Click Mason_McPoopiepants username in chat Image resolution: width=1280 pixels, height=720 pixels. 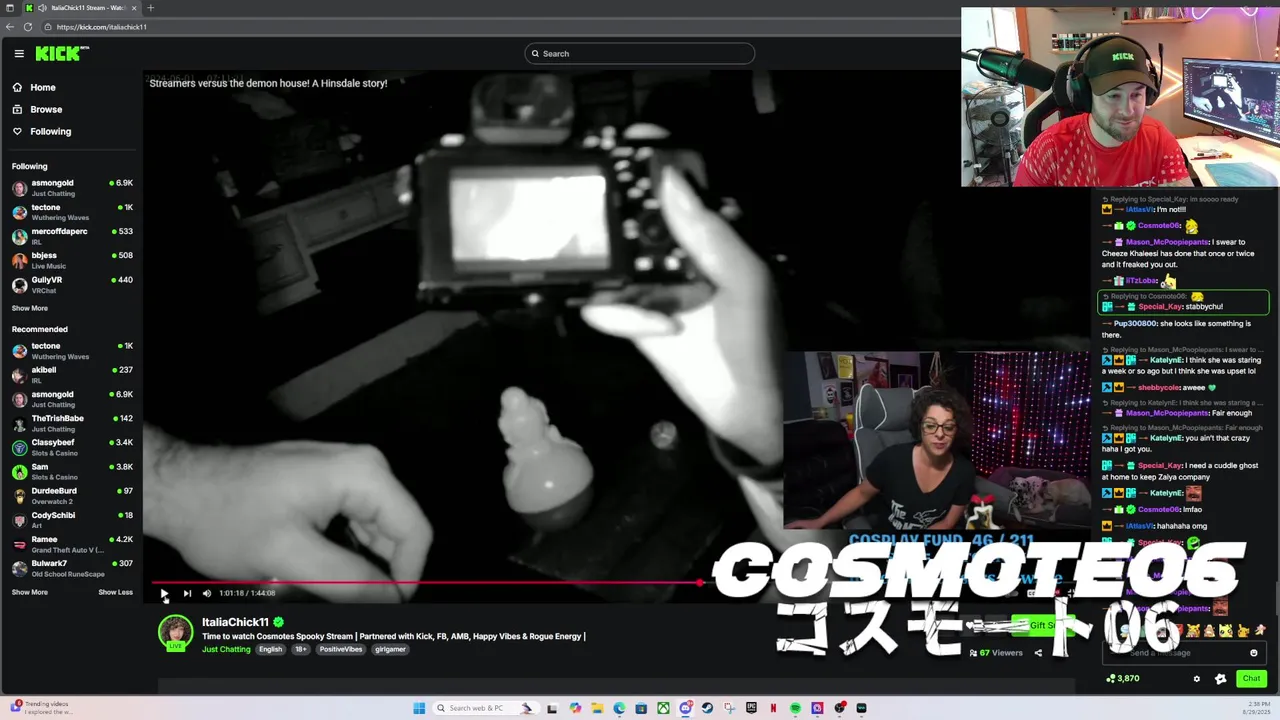coord(1167,242)
